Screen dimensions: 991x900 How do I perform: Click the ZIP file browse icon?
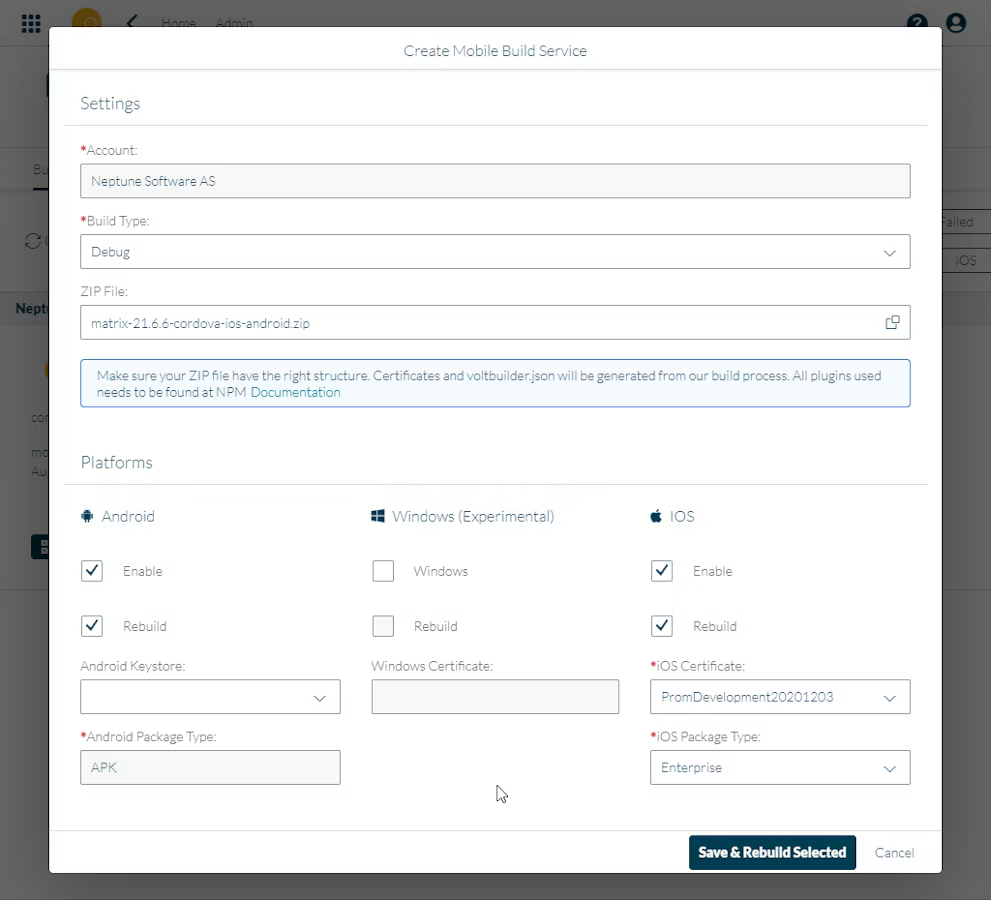[x=892, y=322]
